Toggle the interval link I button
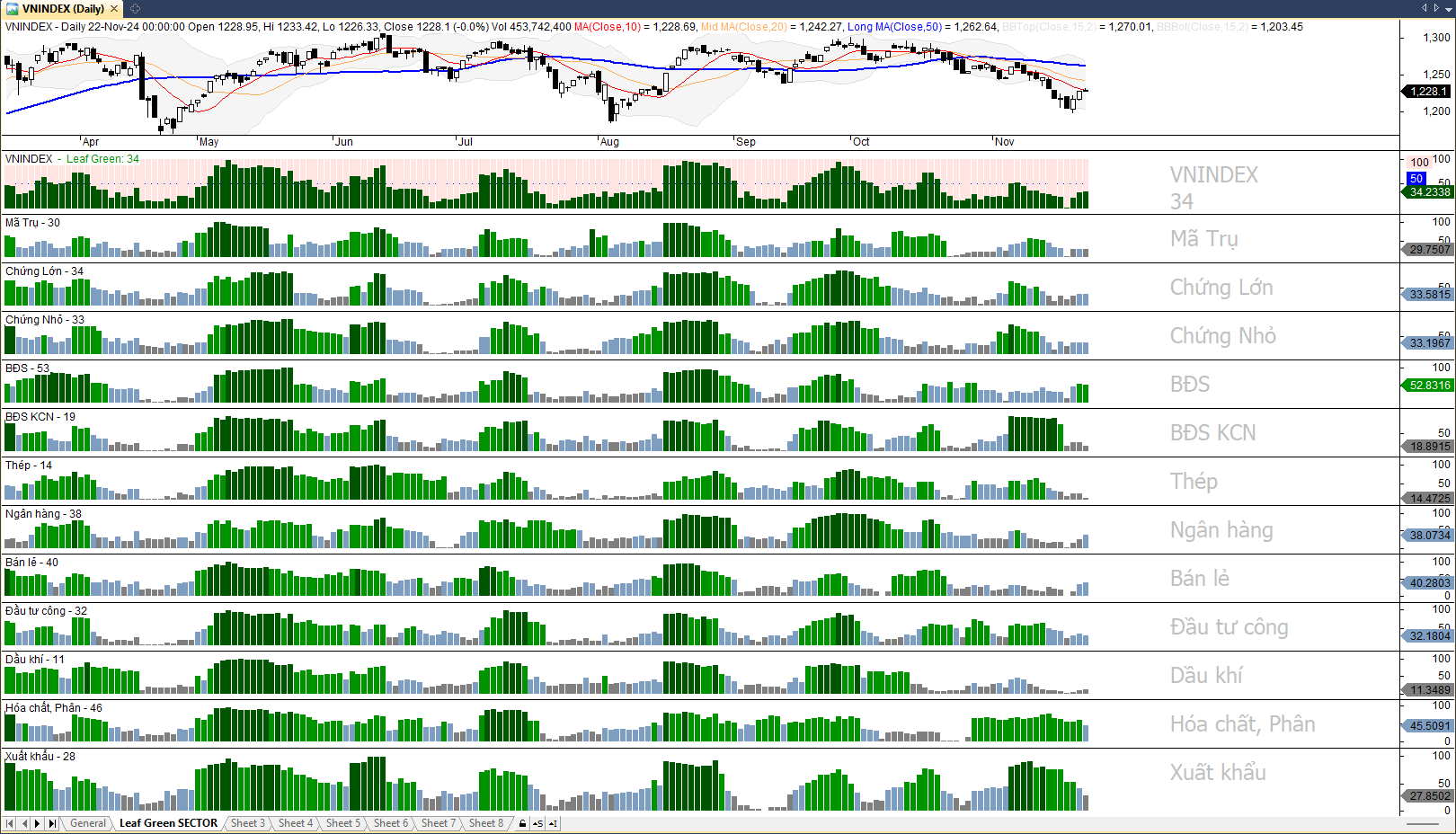1456x834 pixels. tap(553, 823)
